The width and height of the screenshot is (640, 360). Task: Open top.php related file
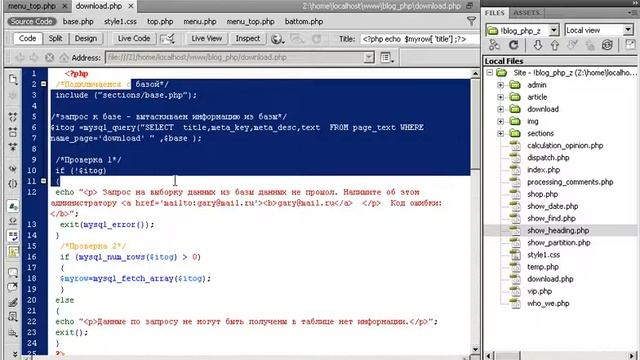[160, 22]
